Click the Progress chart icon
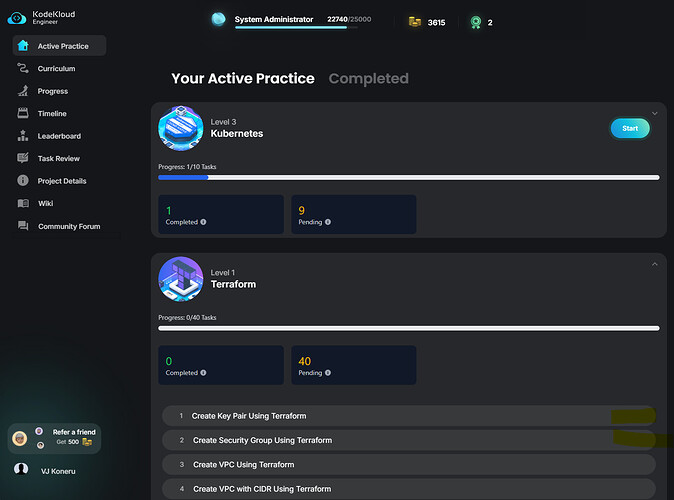 click(23, 91)
